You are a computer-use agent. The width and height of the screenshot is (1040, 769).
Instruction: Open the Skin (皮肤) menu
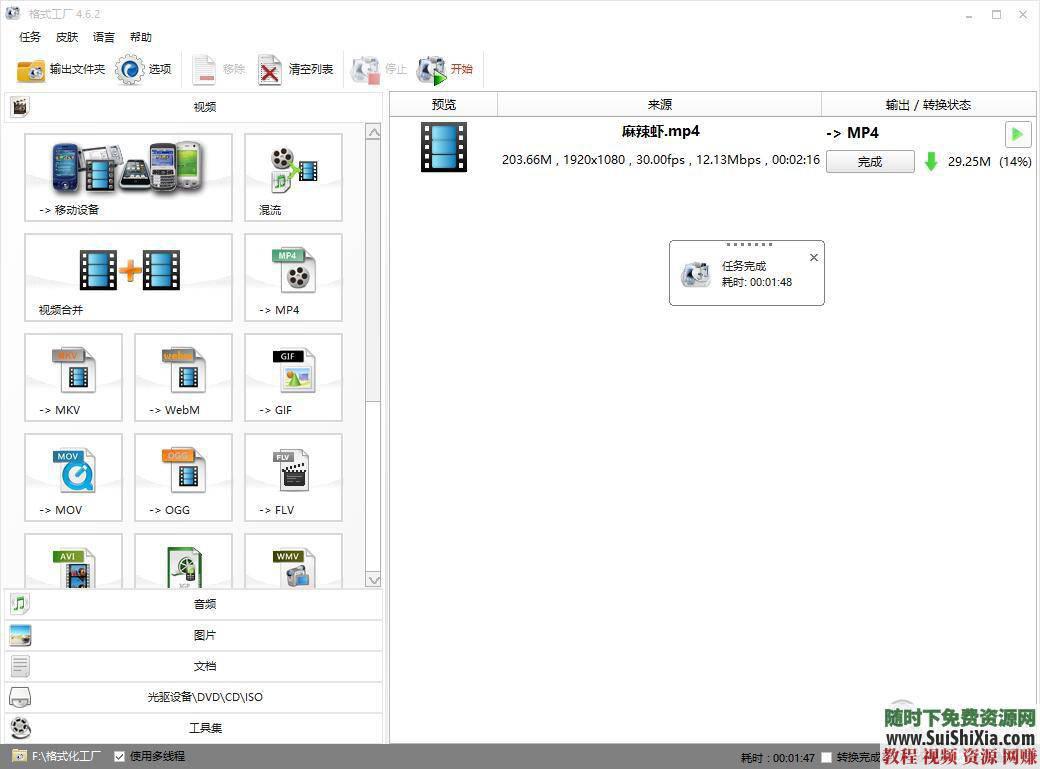click(67, 37)
